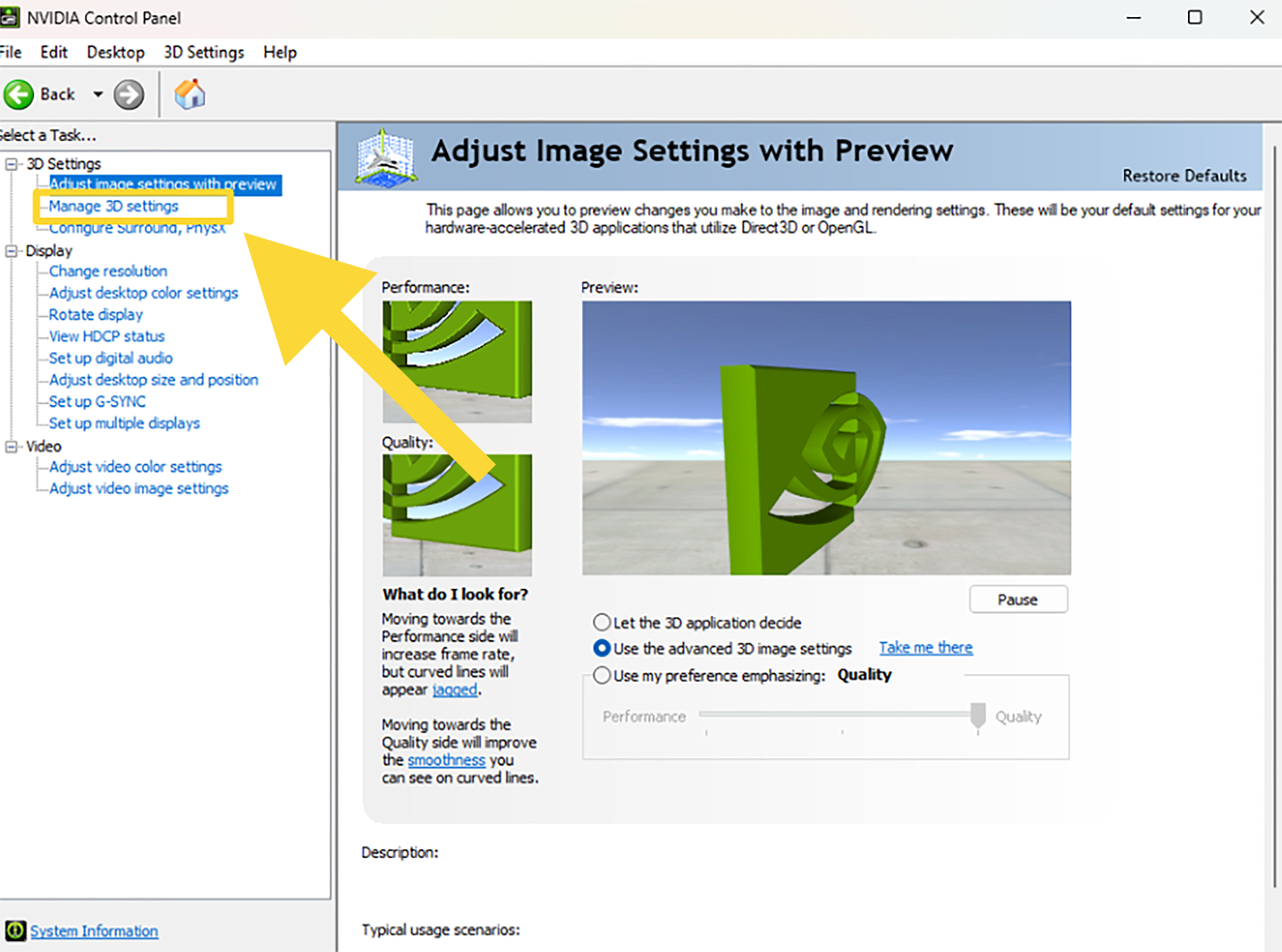This screenshot has height=952, width=1282.
Task: Select 'Use my preference emphasizing' option
Action: (x=603, y=675)
